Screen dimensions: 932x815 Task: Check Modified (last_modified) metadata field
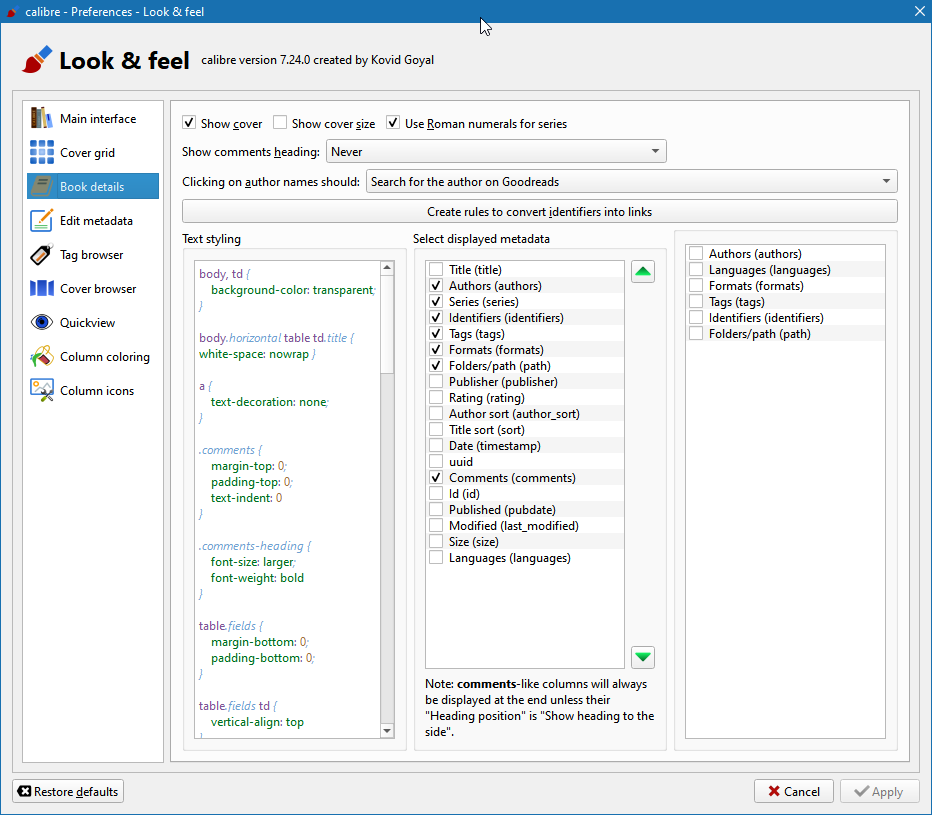436,525
